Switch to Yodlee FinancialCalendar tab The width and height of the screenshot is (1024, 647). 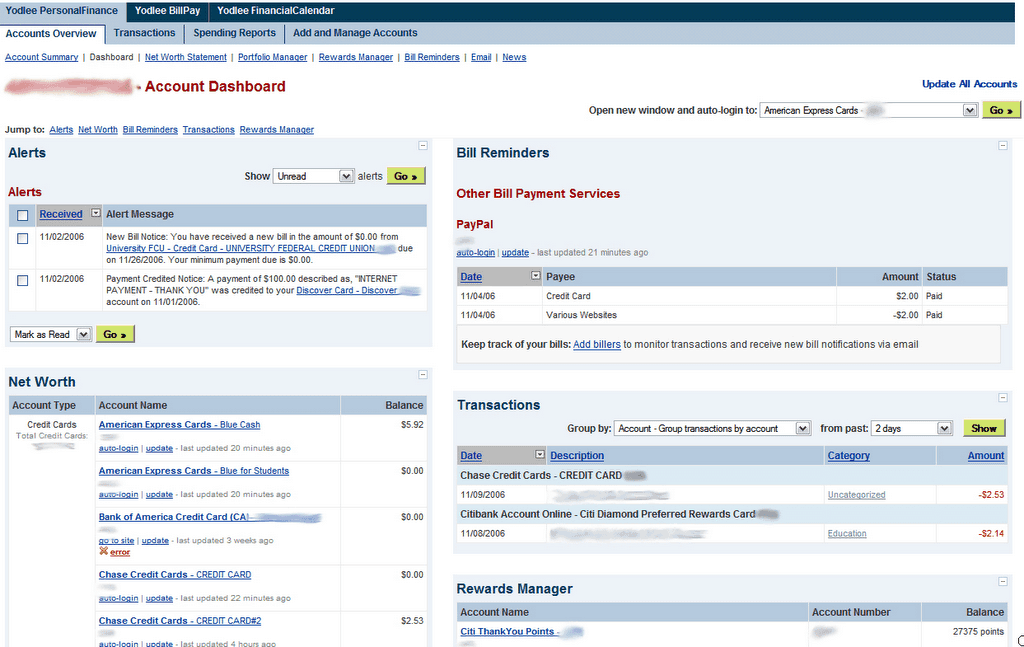(x=276, y=11)
